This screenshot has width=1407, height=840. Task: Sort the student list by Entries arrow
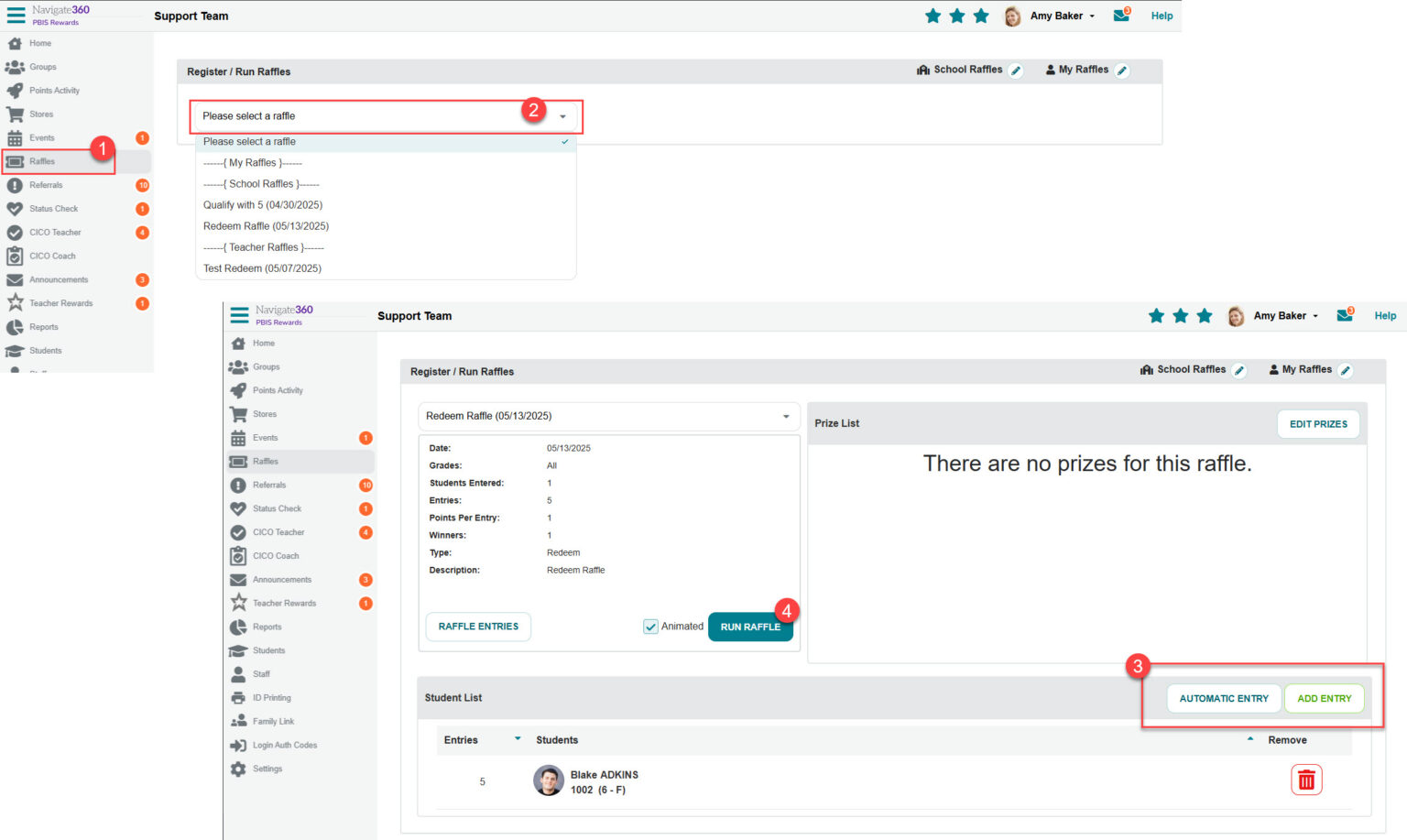[518, 739]
